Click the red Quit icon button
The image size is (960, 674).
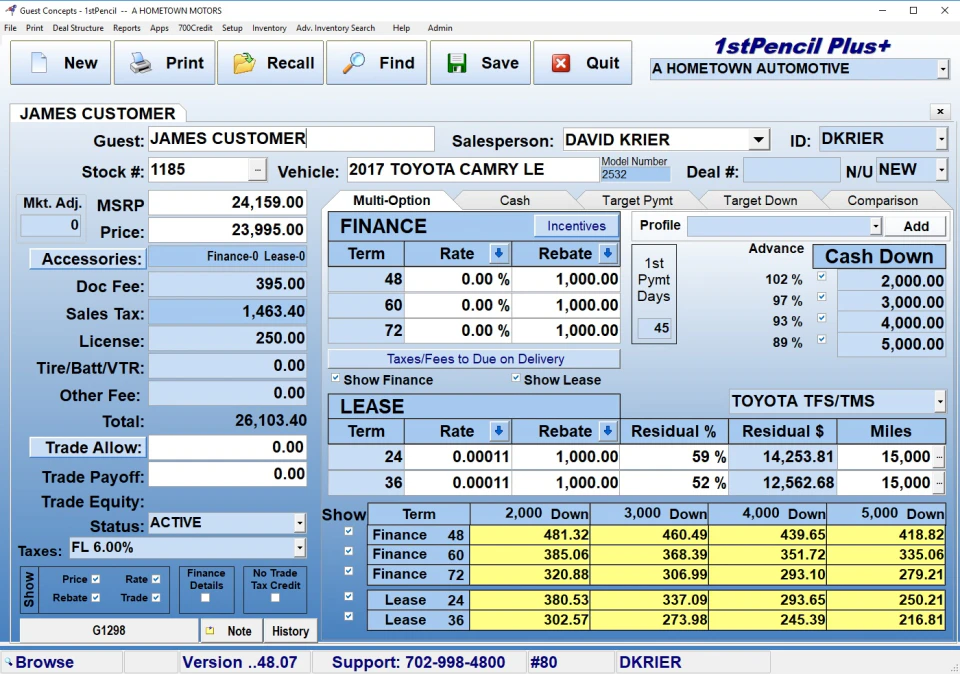coord(583,63)
